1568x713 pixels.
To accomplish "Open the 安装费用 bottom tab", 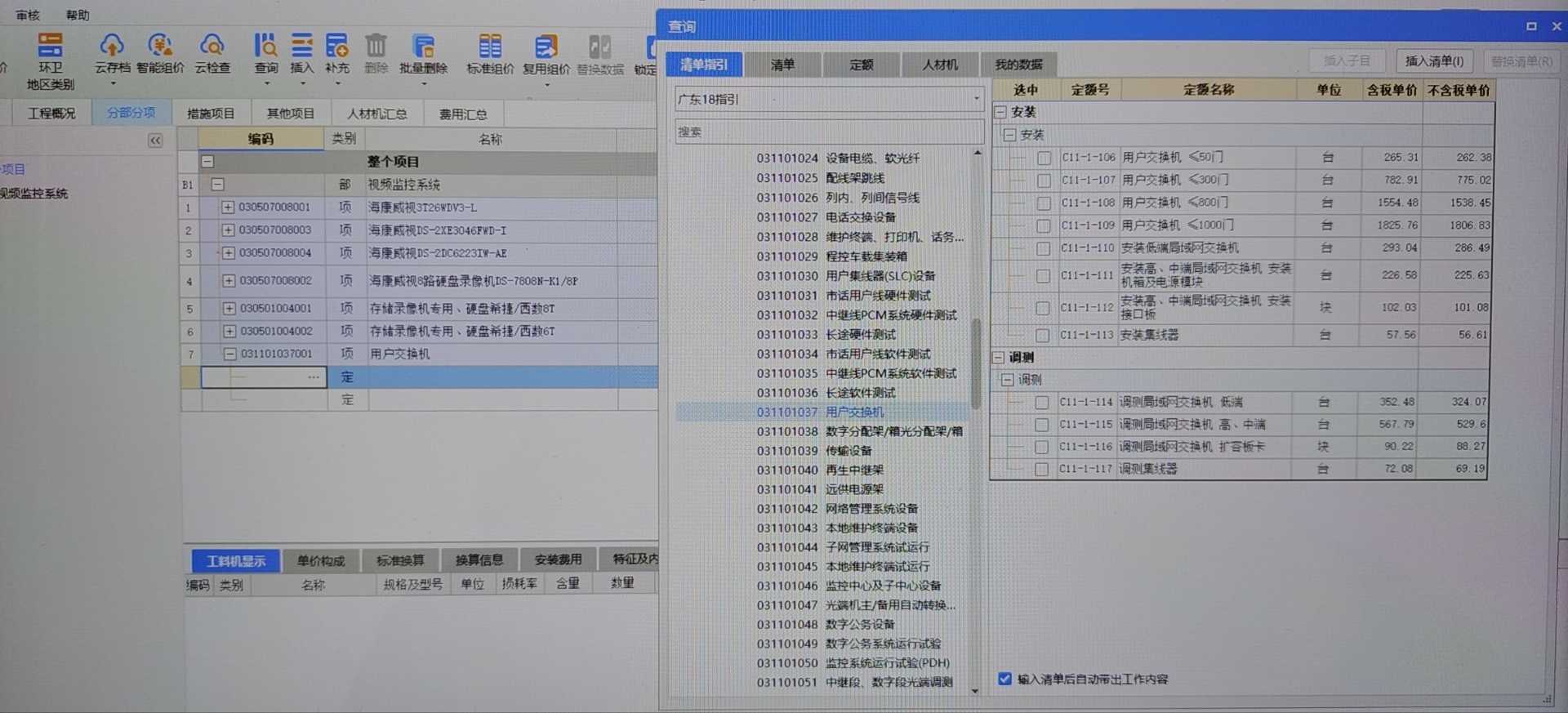I will click(558, 559).
